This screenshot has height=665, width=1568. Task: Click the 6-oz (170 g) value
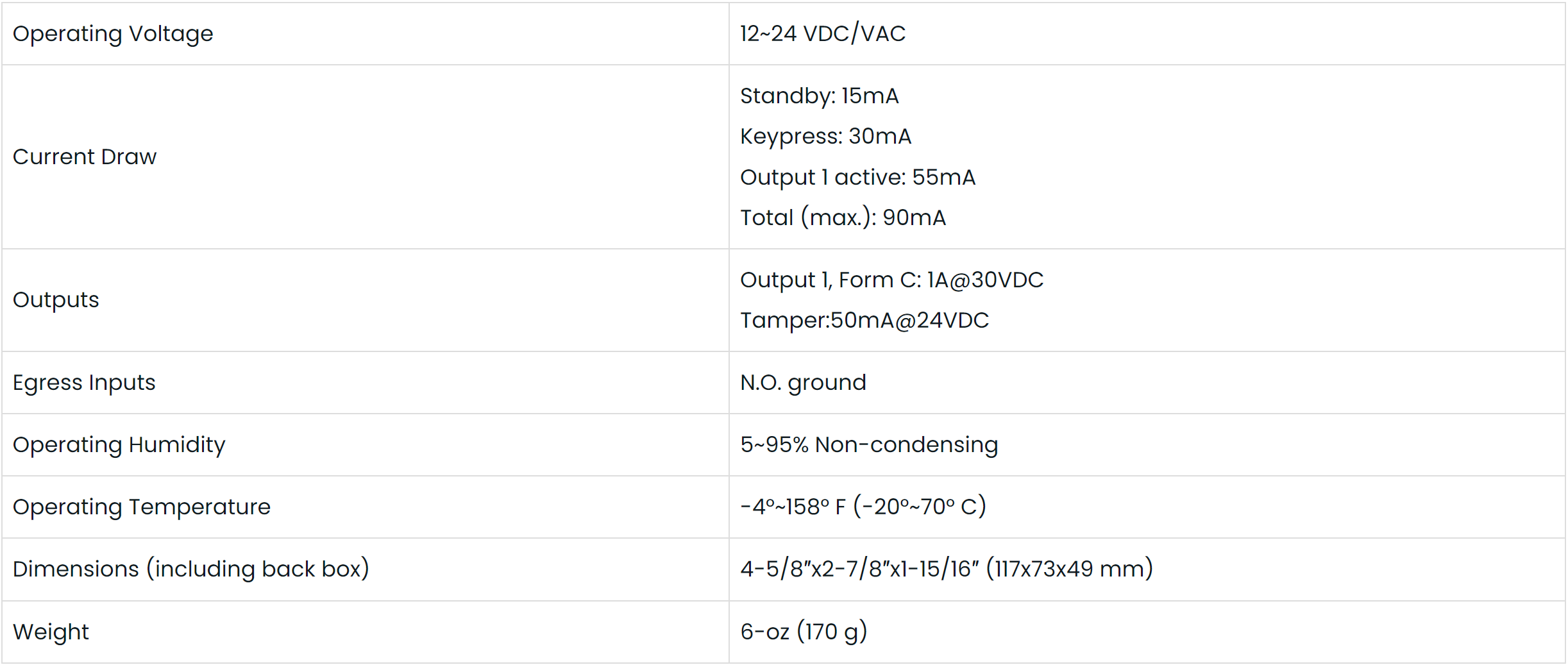(804, 632)
